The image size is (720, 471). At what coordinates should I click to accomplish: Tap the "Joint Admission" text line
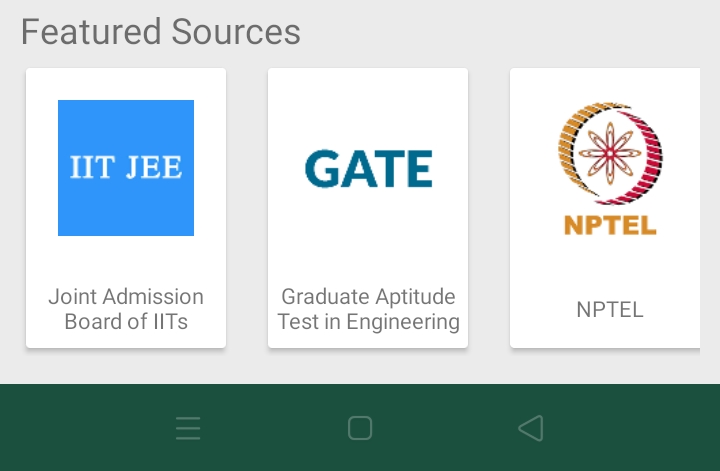coord(126,297)
